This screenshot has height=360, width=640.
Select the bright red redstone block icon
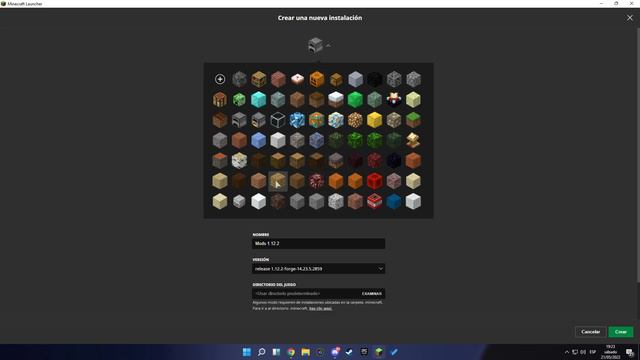[375, 181]
